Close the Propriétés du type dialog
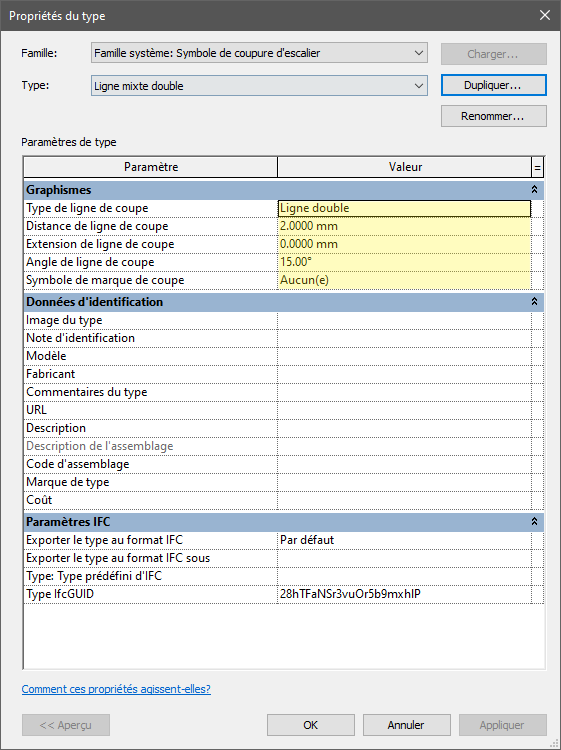 click(545, 15)
